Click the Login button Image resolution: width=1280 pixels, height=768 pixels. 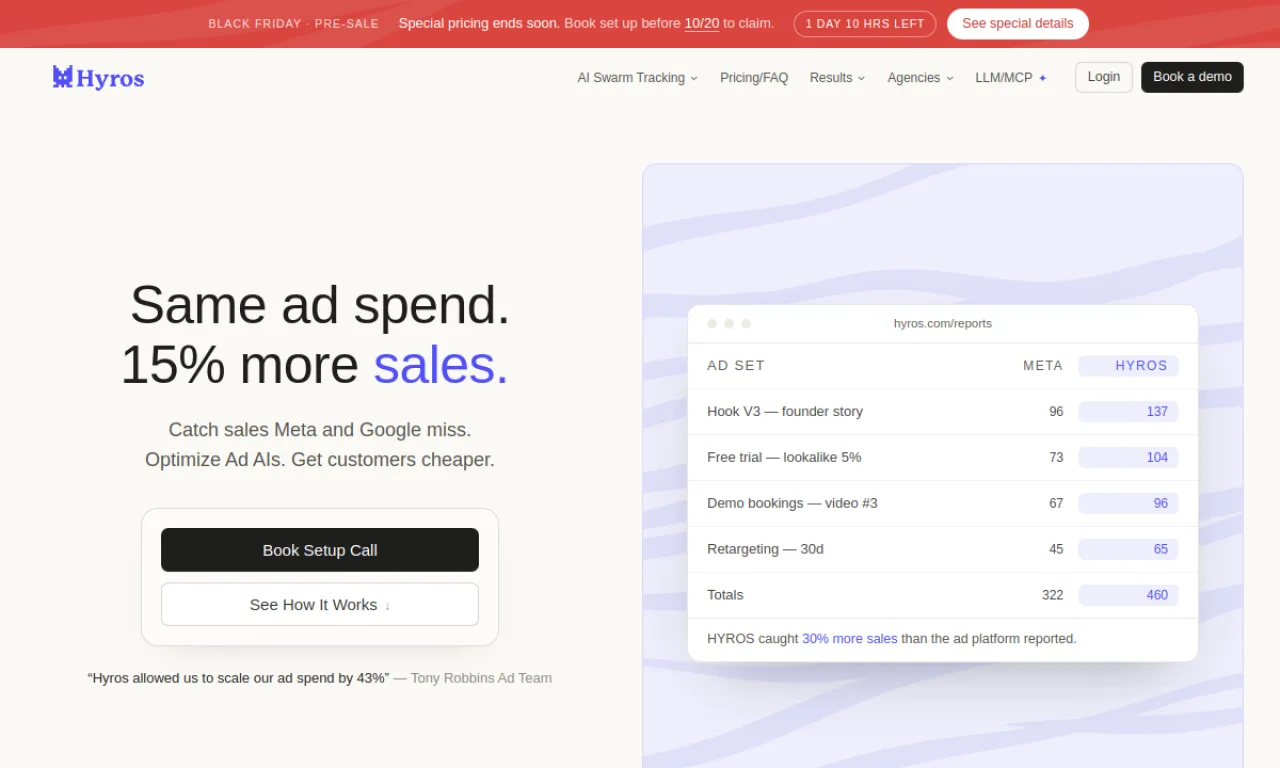1104,77
